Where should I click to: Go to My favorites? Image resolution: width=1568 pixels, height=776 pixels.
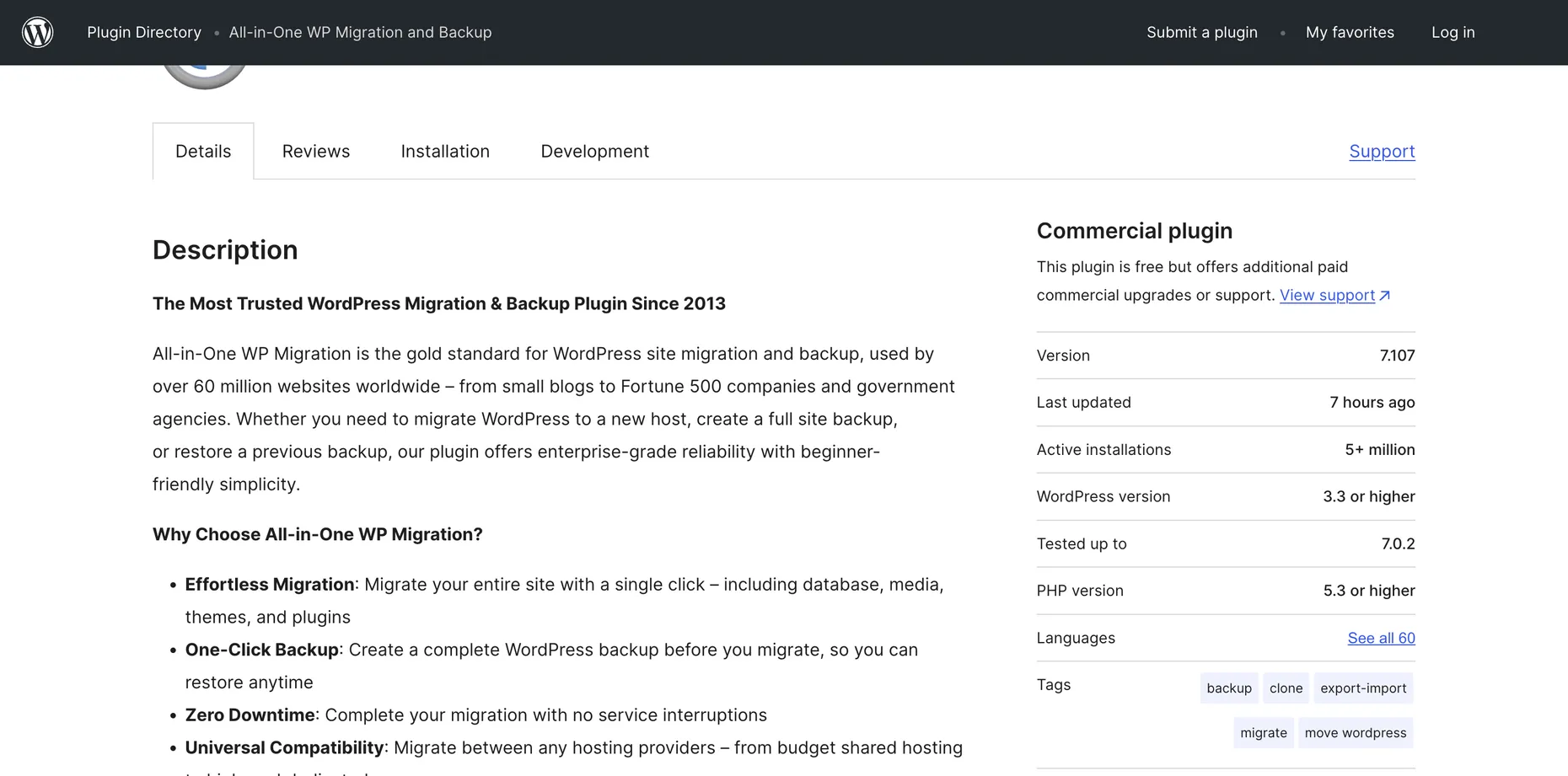[x=1350, y=32]
